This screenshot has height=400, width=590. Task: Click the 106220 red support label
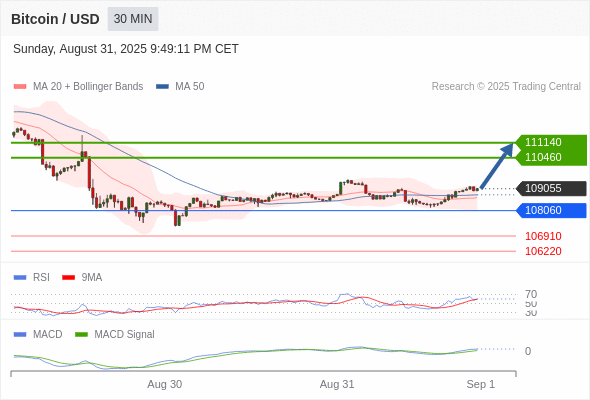(x=543, y=251)
